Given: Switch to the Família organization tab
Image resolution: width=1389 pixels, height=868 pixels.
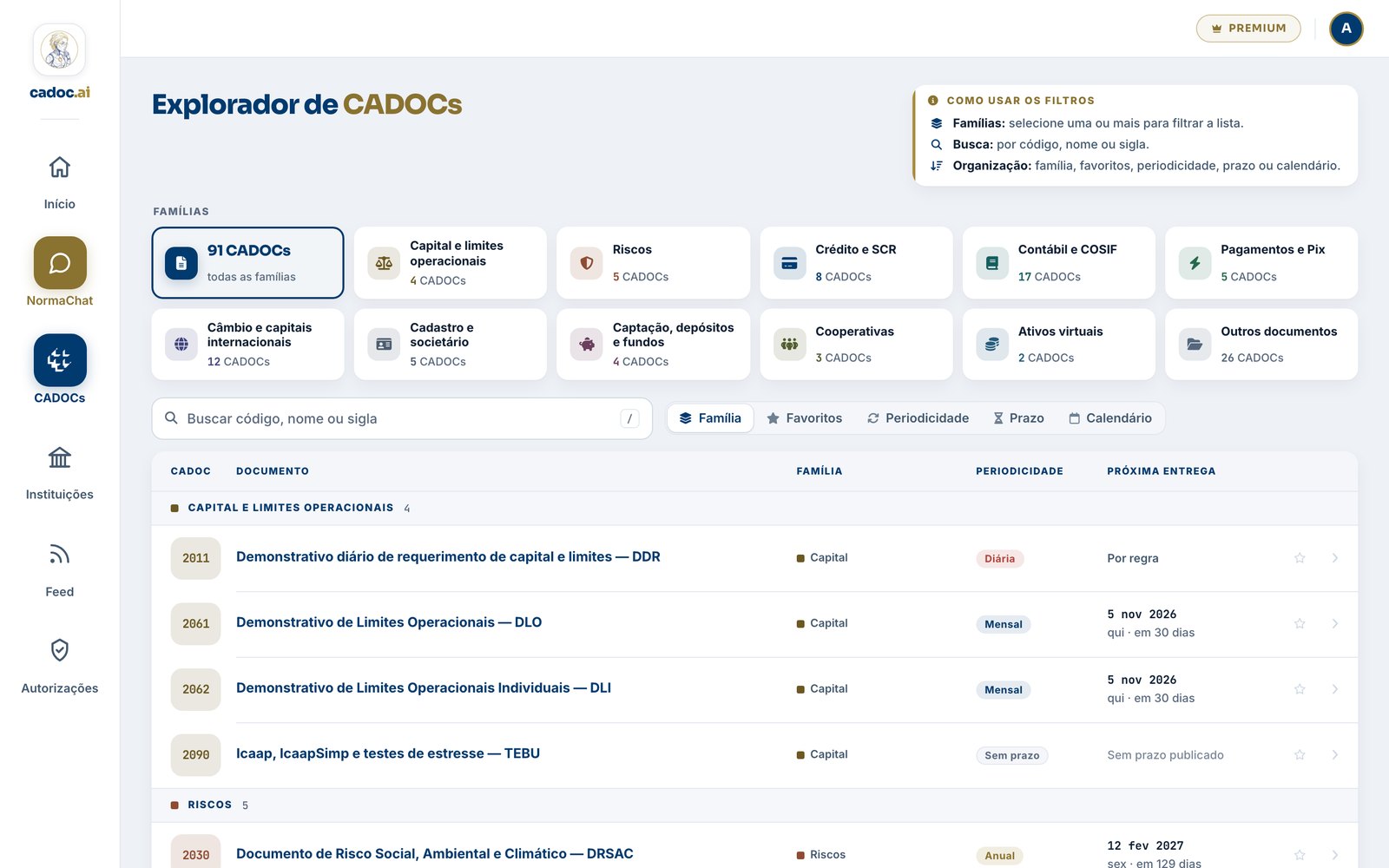Looking at the screenshot, I should pos(710,418).
